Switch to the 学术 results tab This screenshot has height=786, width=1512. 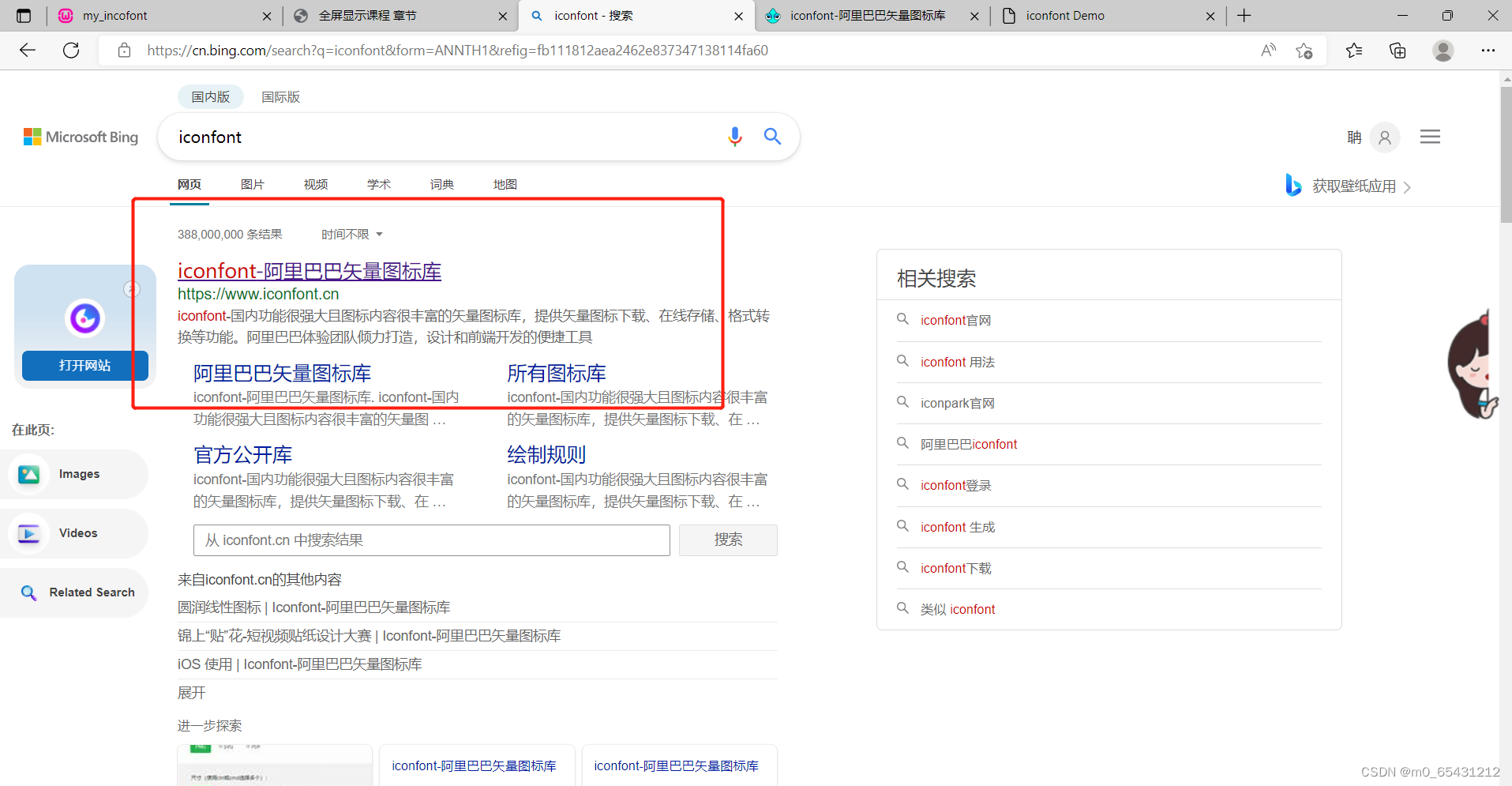click(x=379, y=184)
